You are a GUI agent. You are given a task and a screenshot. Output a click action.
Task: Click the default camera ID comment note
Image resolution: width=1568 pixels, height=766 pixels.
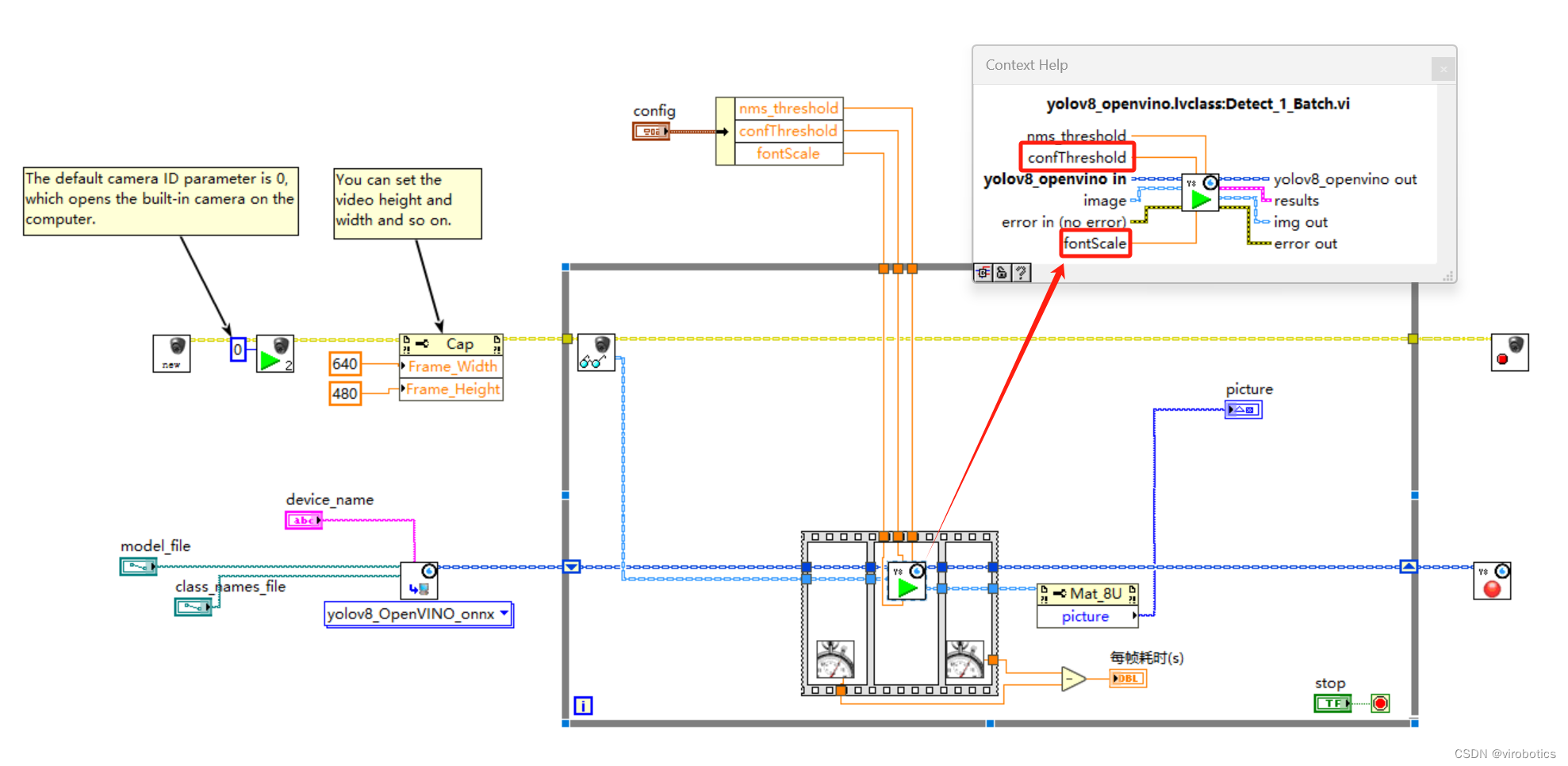(161, 201)
